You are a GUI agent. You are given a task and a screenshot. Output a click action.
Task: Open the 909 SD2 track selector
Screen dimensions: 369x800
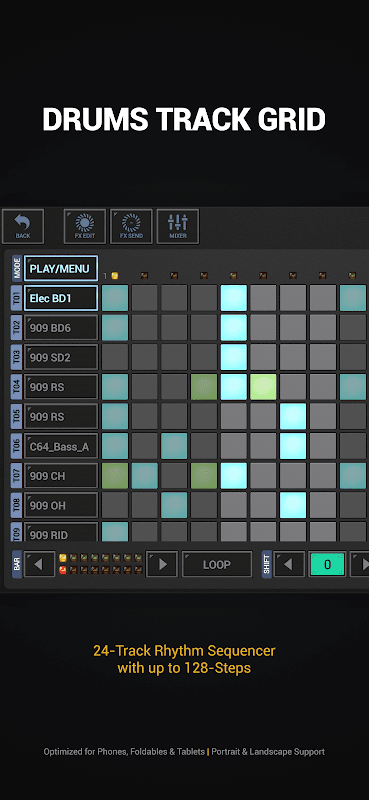[61, 357]
